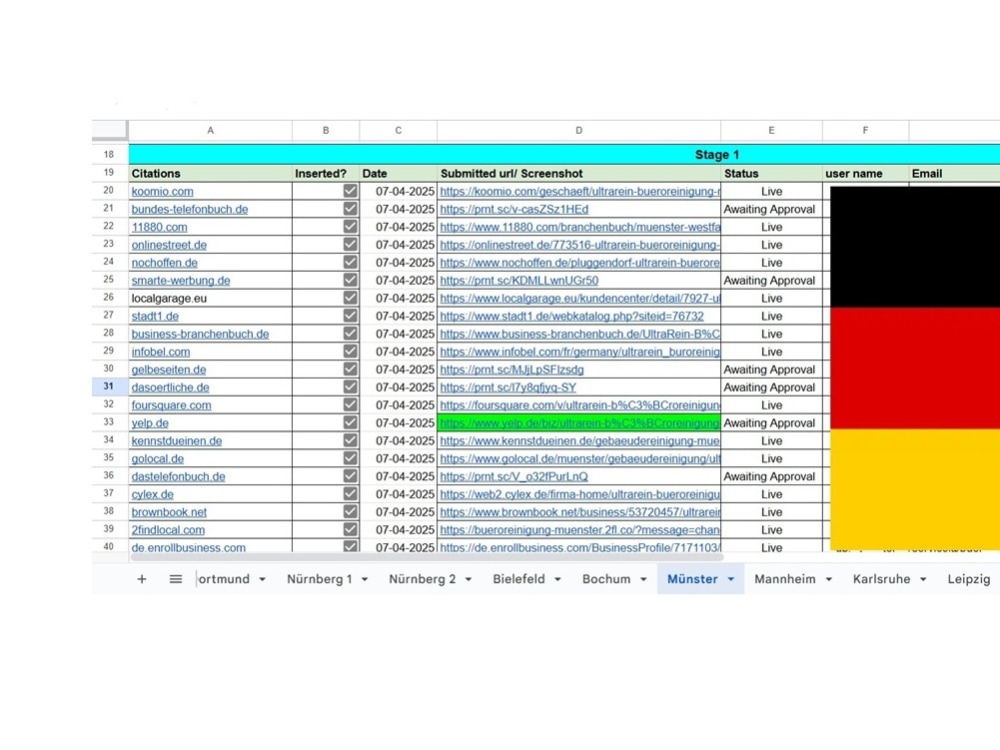1000x750 pixels.
Task: Switch to the Karlsruhe sheet
Action: (x=881, y=579)
